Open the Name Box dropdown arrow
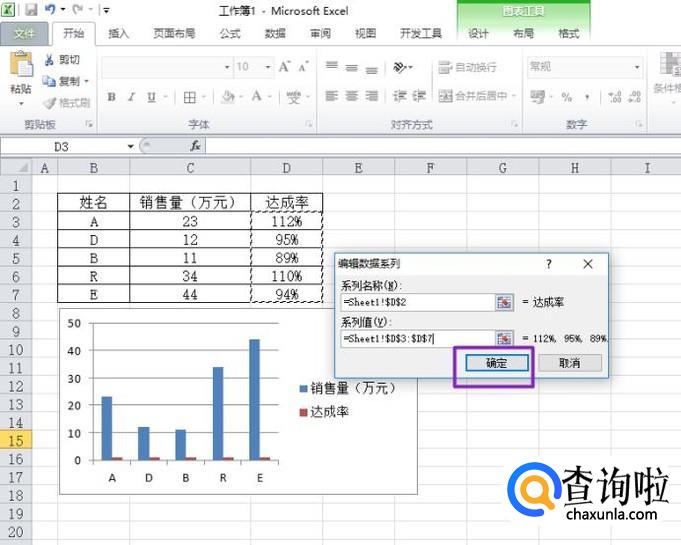This screenshot has width=681, height=545. pos(130,146)
